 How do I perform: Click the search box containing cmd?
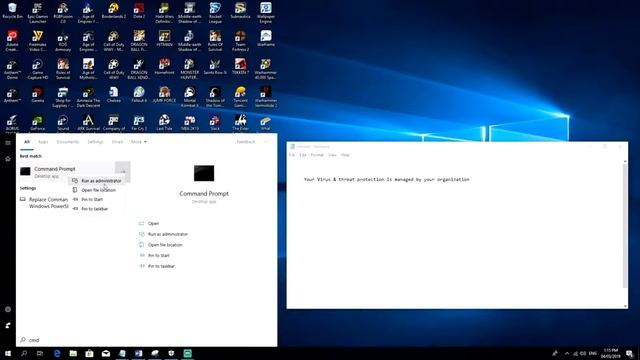tap(147, 340)
